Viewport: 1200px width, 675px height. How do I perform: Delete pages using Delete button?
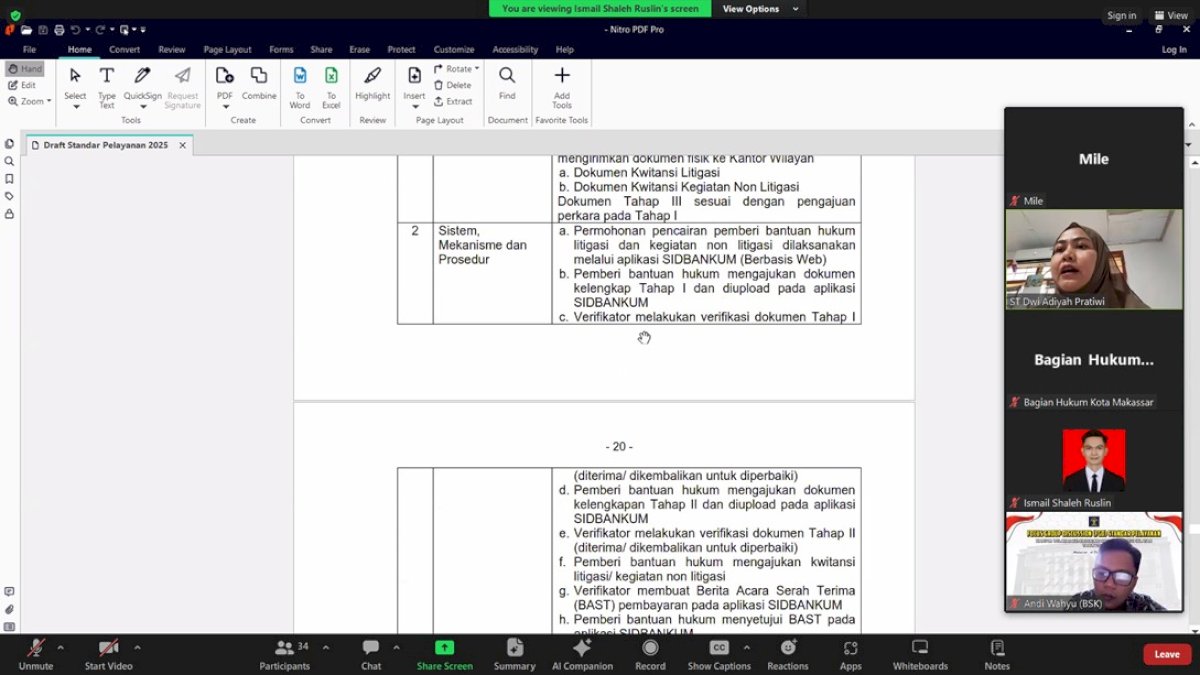click(x=453, y=85)
